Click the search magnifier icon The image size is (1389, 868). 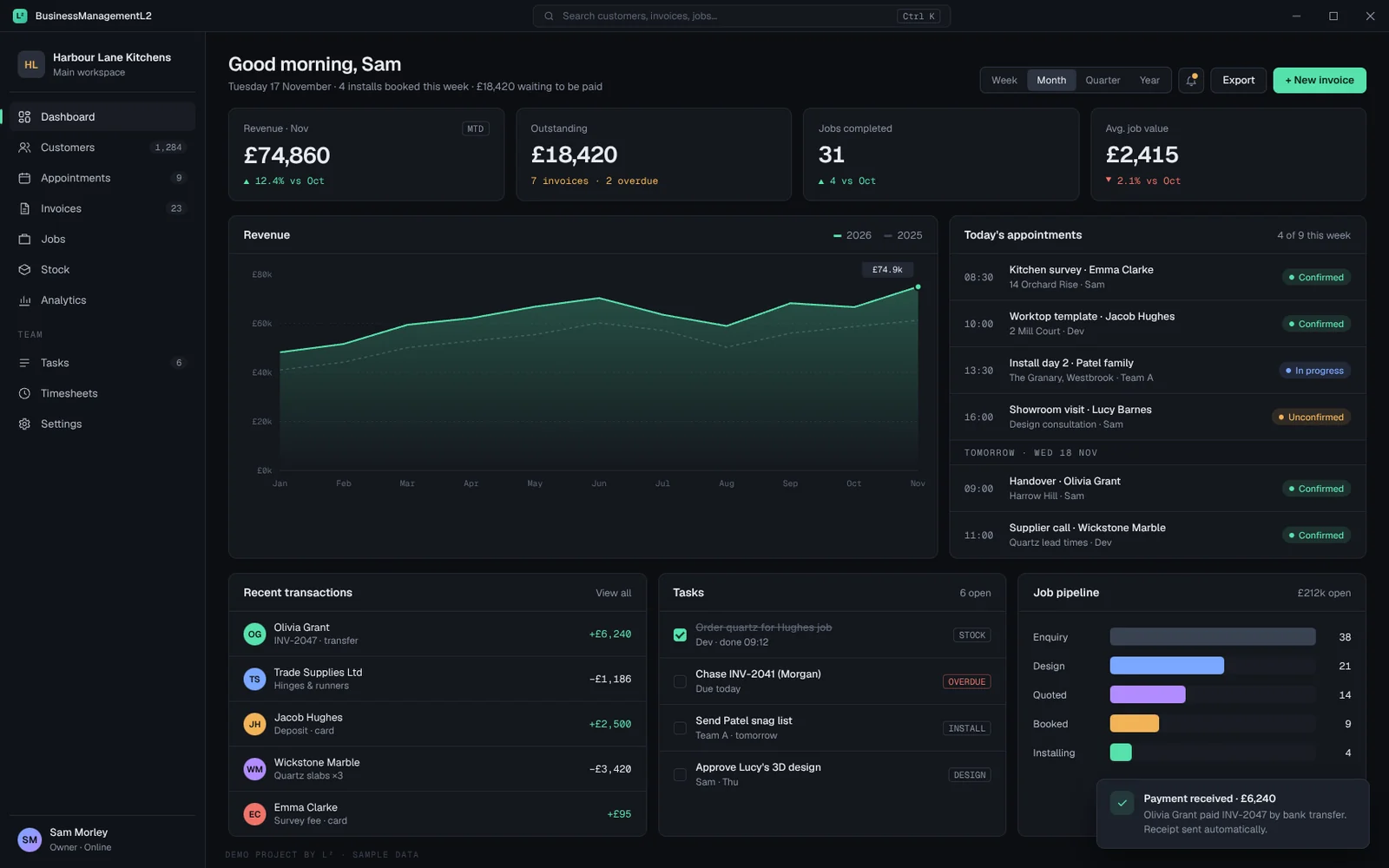(x=549, y=16)
